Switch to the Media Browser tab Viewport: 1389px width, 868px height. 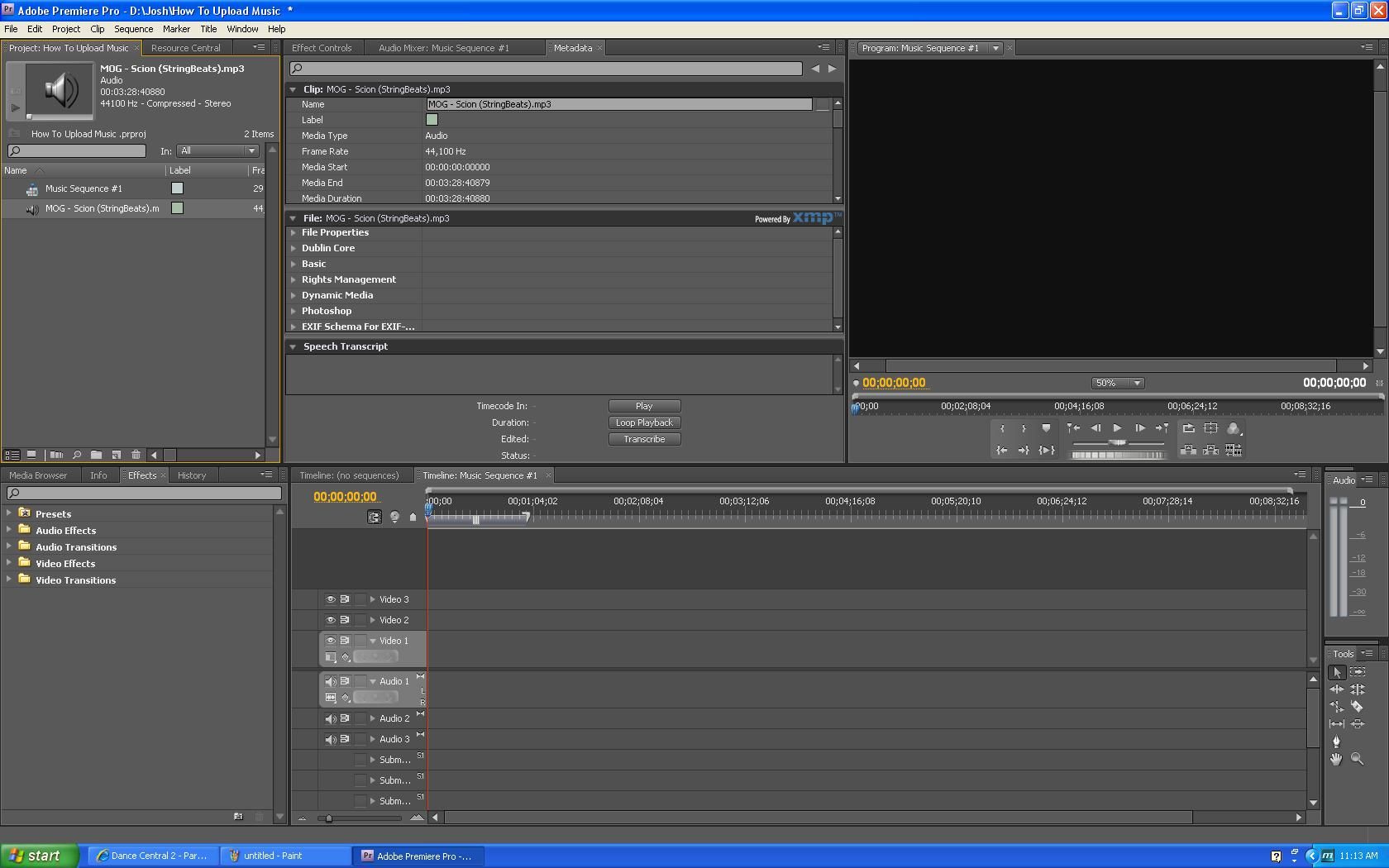coord(38,475)
